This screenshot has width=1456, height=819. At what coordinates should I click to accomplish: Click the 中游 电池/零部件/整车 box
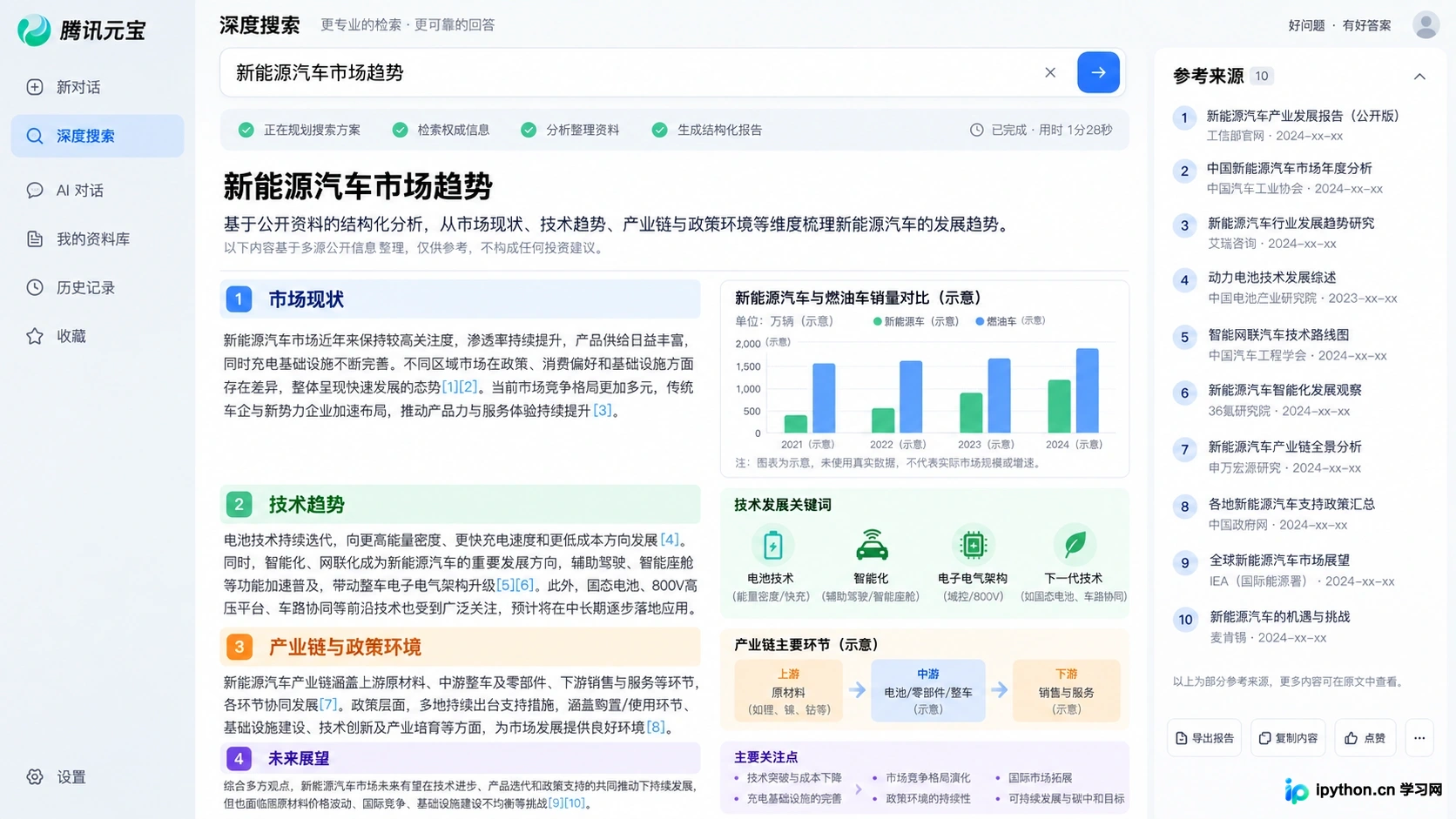[x=928, y=691]
